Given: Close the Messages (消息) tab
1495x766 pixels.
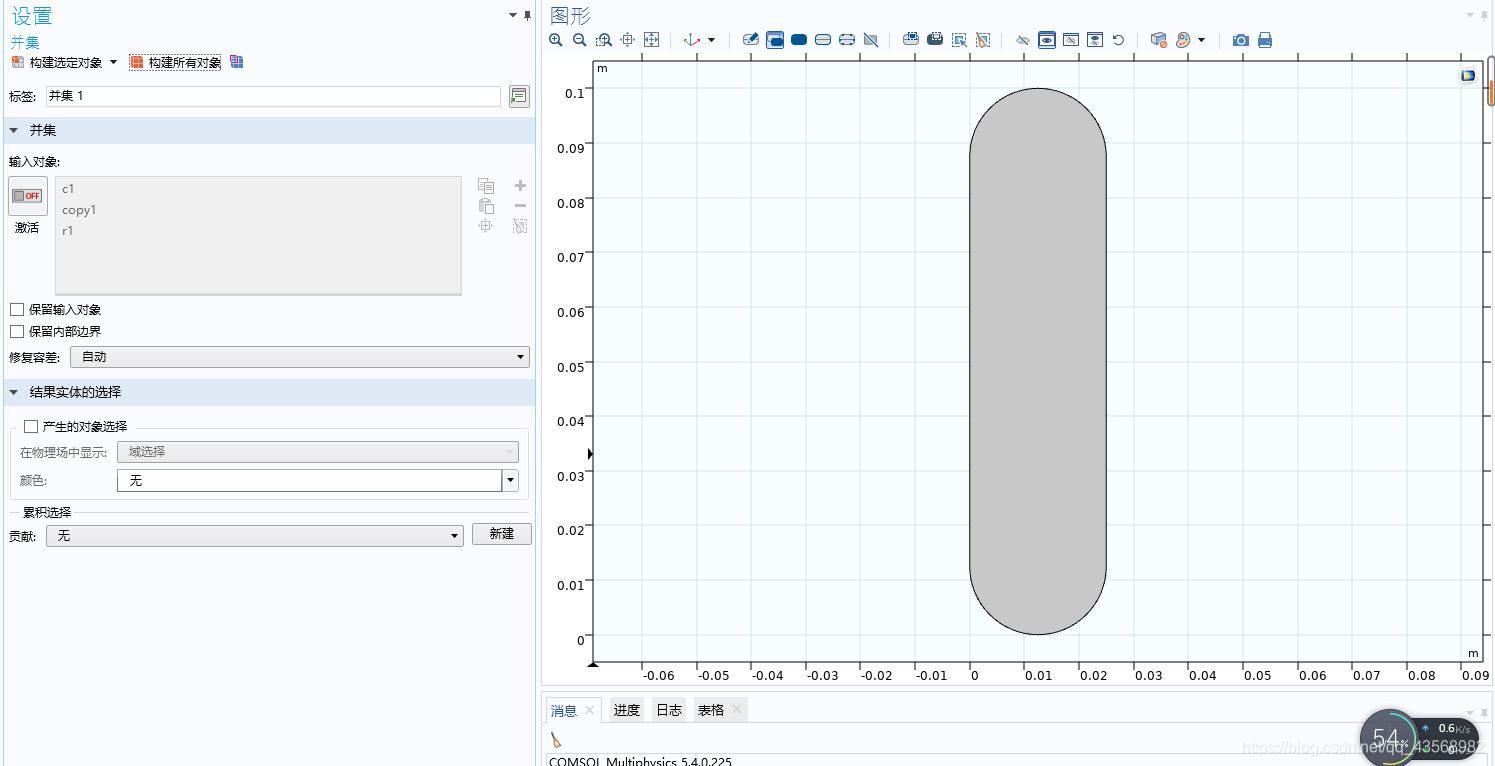Looking at the screenshot, I should (590, 711).
